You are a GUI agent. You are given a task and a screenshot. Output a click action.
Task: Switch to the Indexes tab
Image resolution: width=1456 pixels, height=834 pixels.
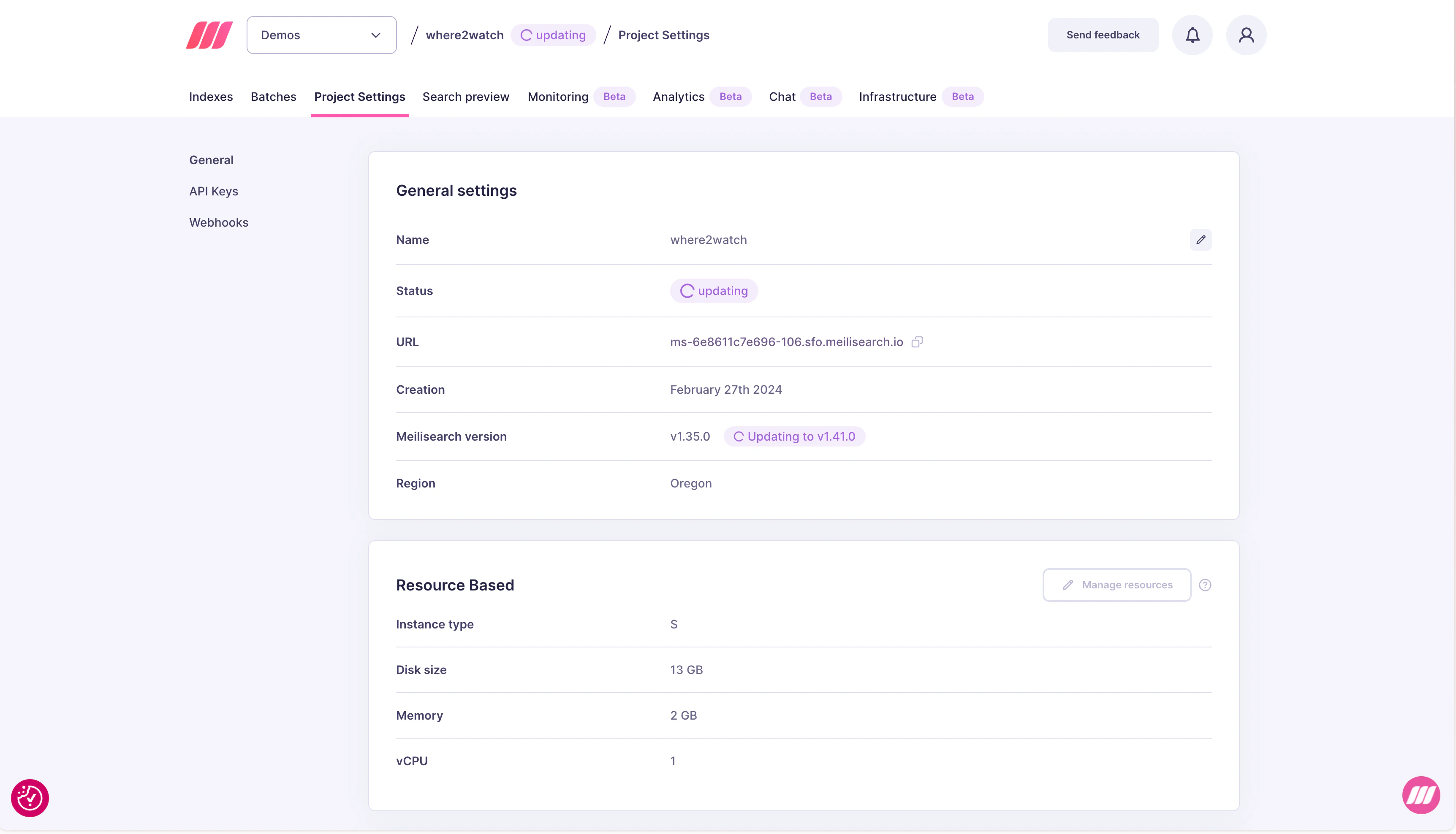tap(211, 97)
